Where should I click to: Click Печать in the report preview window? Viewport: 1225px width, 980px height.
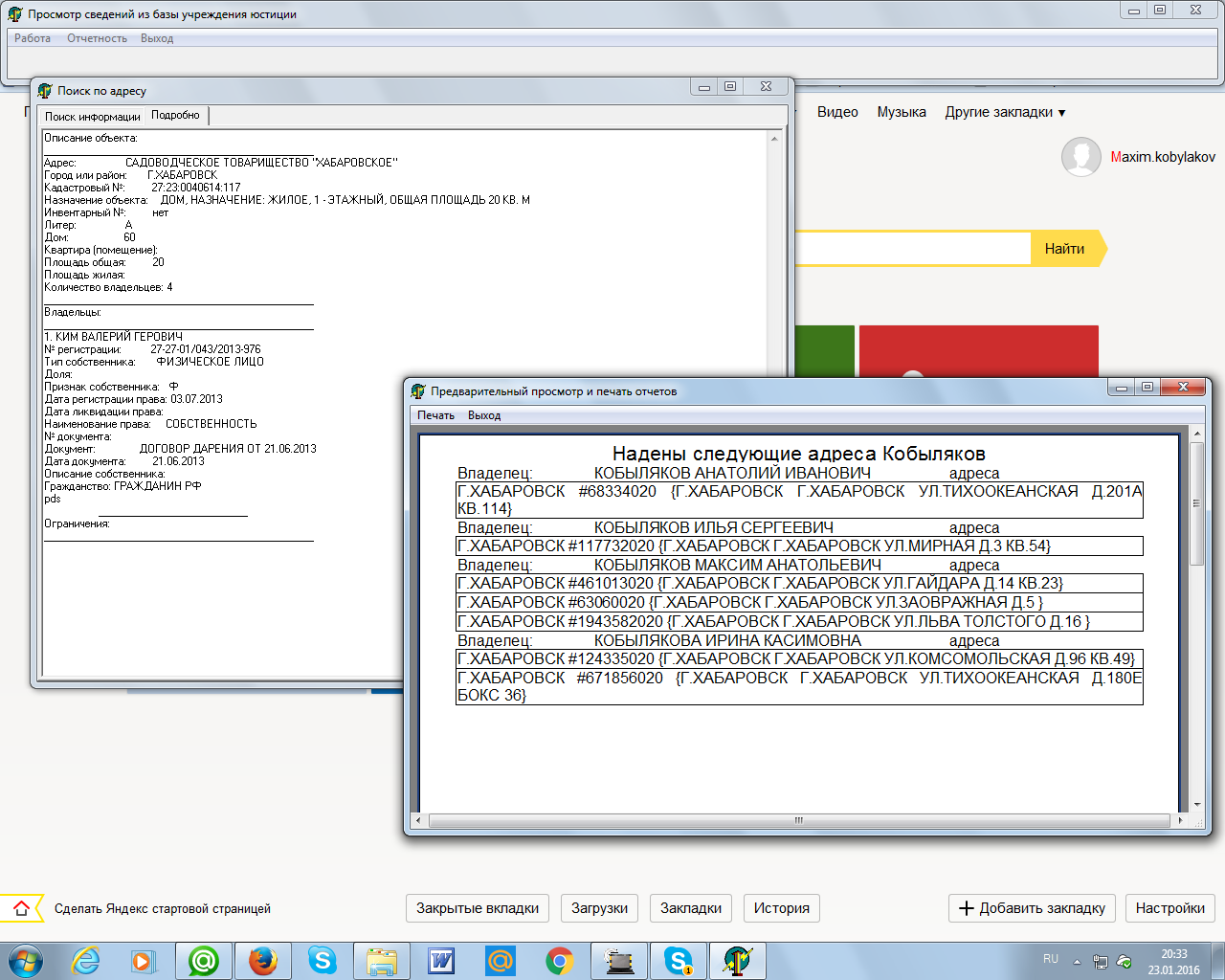[435, 415]
